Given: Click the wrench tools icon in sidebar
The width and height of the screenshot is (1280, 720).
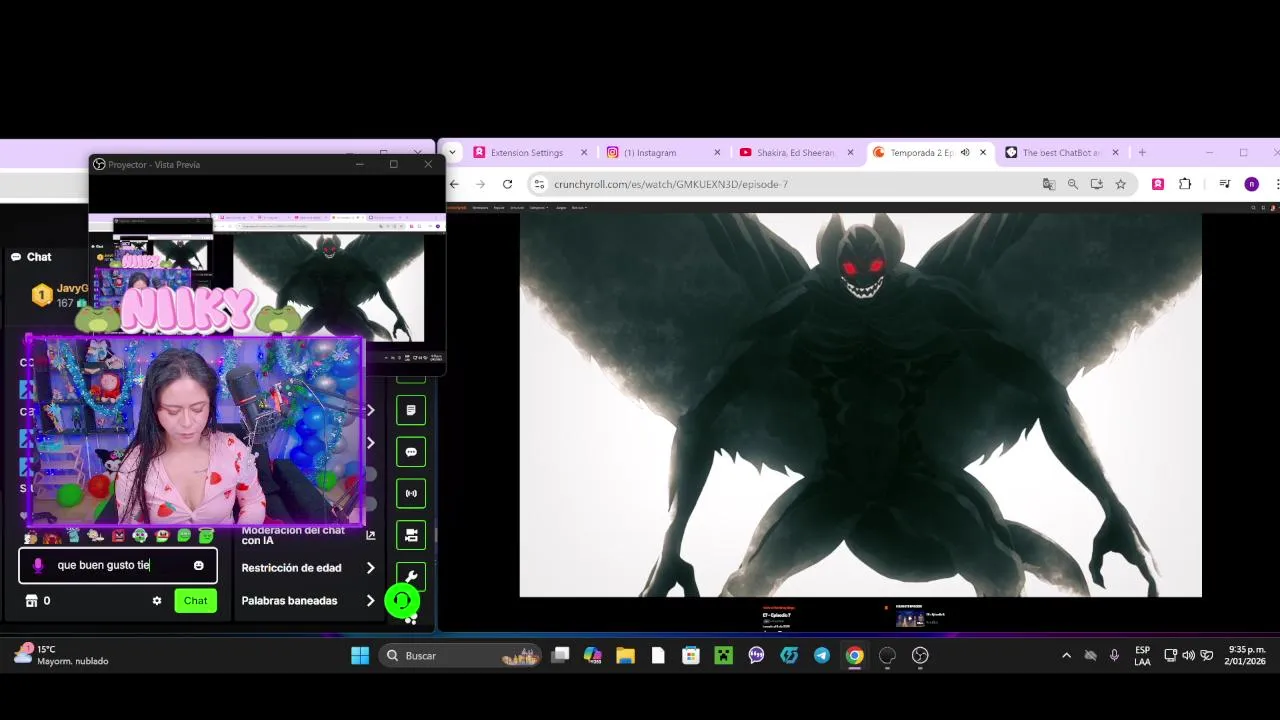Looking at the screenshot, I should 411,577.
